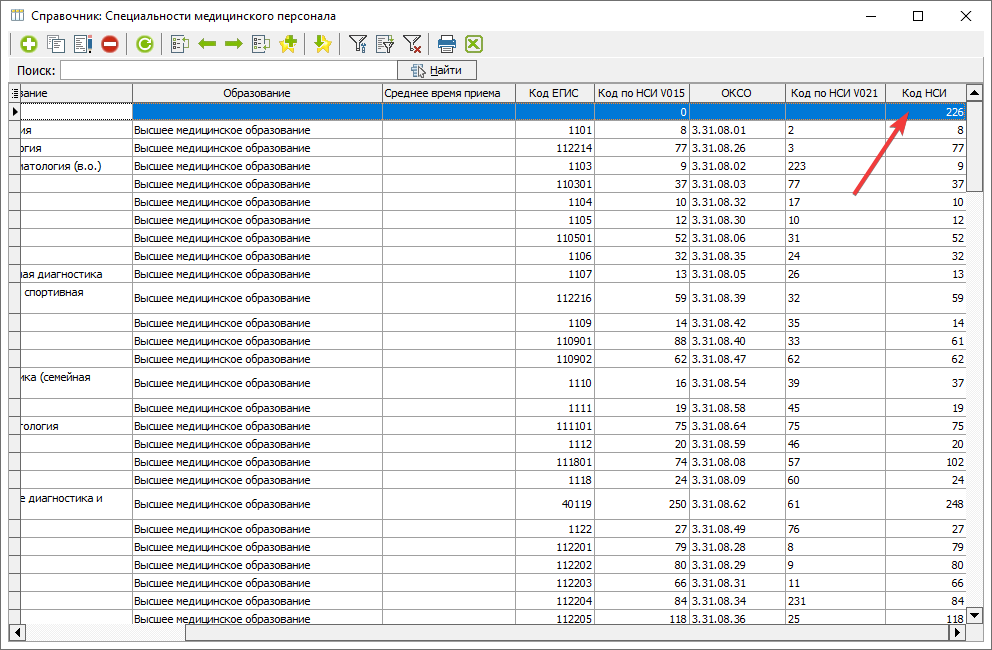Click the horizontal scrollbar right arrow
This screenshot has height=650, width=992.
point(957,632)
